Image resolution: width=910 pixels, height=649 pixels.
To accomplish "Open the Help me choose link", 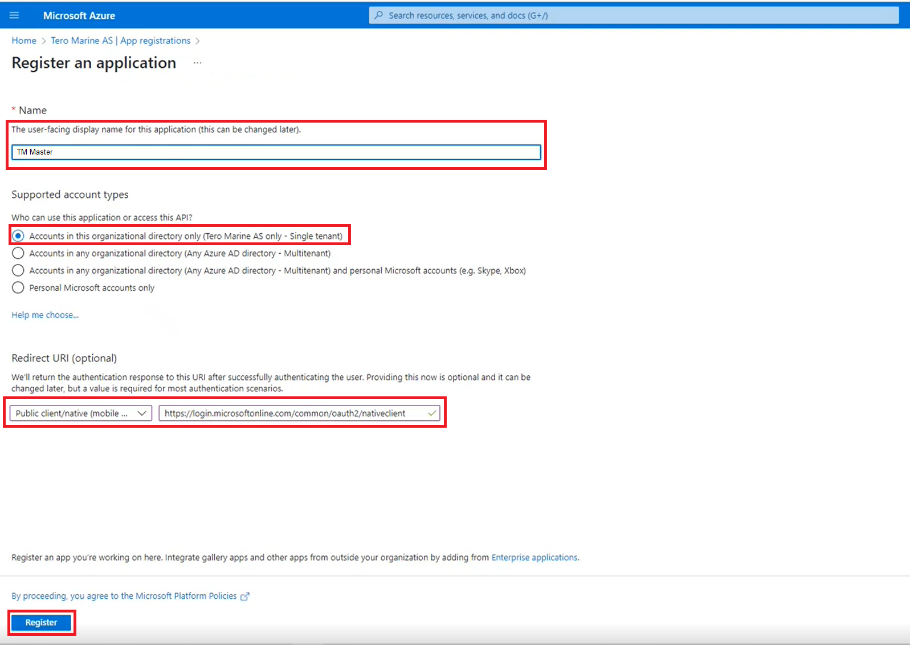I will pos(44,315).
